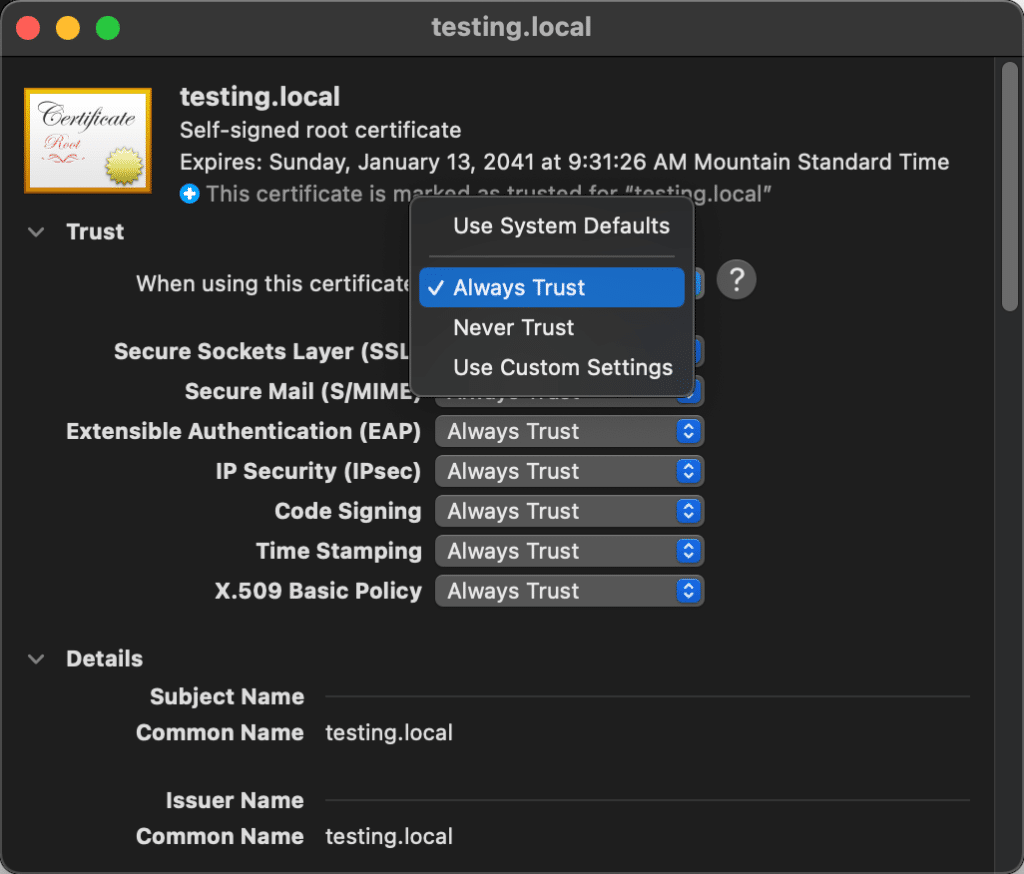Choose Use Custom Settings option
The width and height of the screenshot is (1024, 874).
coord(562,368)
